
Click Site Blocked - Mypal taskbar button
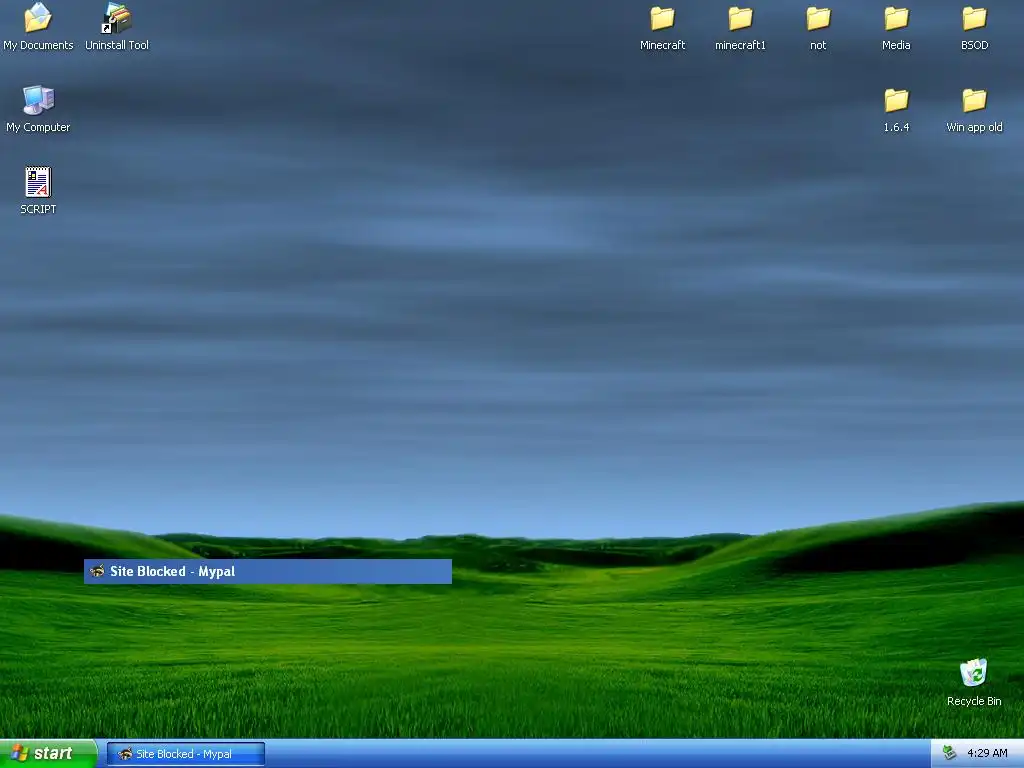pyautogui.click(x=185, y=754)
